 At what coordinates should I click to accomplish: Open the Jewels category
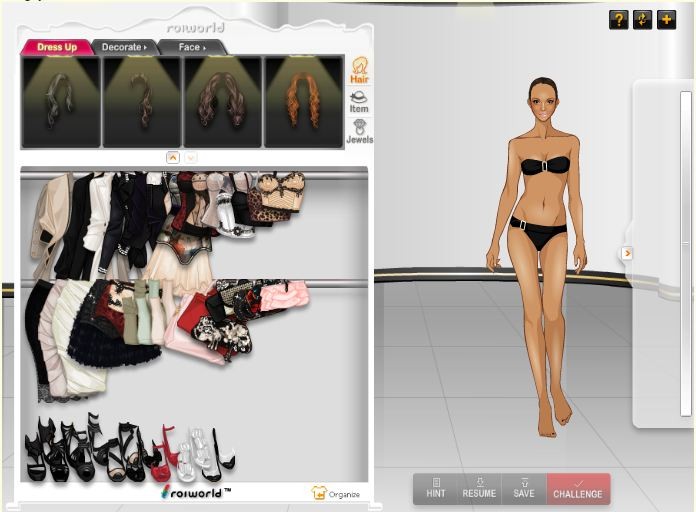pos(359,132)
